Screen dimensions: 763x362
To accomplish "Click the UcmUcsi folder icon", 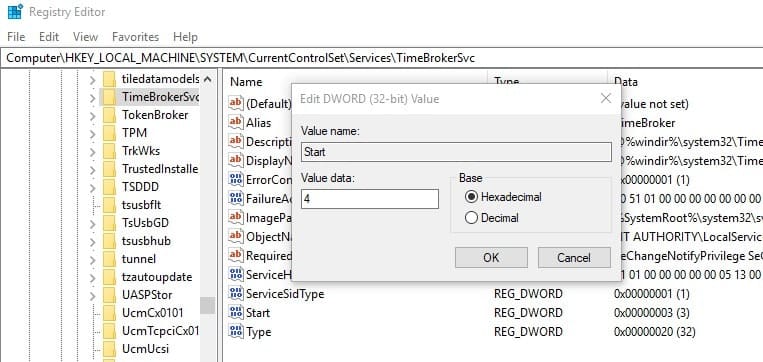I will [x=109, y=348].
